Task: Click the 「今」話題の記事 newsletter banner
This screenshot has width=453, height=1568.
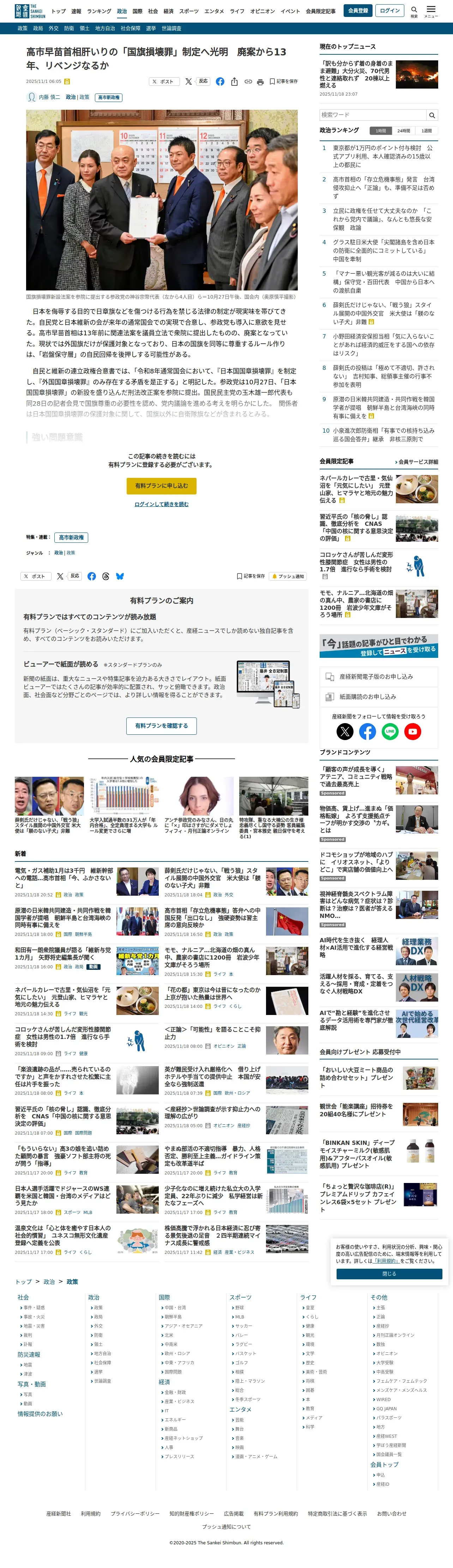Action: click(379, 646)
